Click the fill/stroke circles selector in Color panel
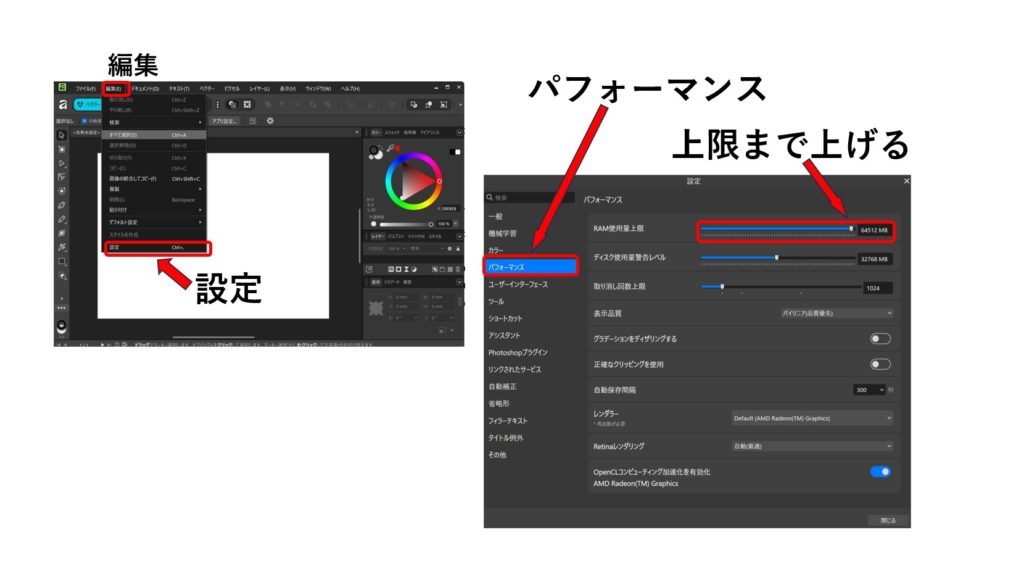 [375, 152]
